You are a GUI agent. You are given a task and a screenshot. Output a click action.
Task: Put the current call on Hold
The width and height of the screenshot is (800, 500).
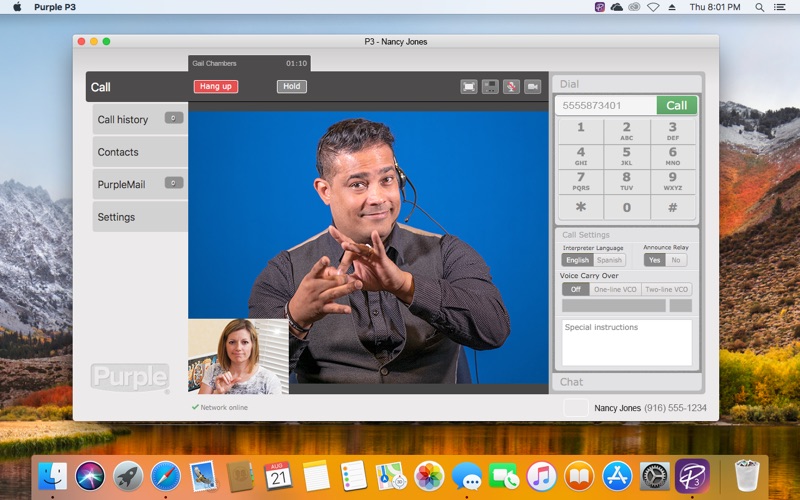point(292,86)
